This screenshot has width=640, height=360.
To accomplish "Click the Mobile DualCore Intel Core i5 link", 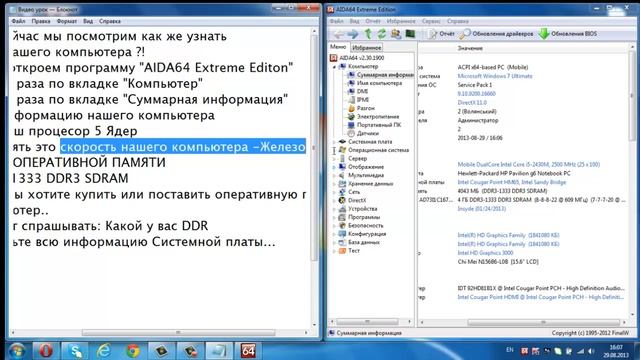I will 529,164.
